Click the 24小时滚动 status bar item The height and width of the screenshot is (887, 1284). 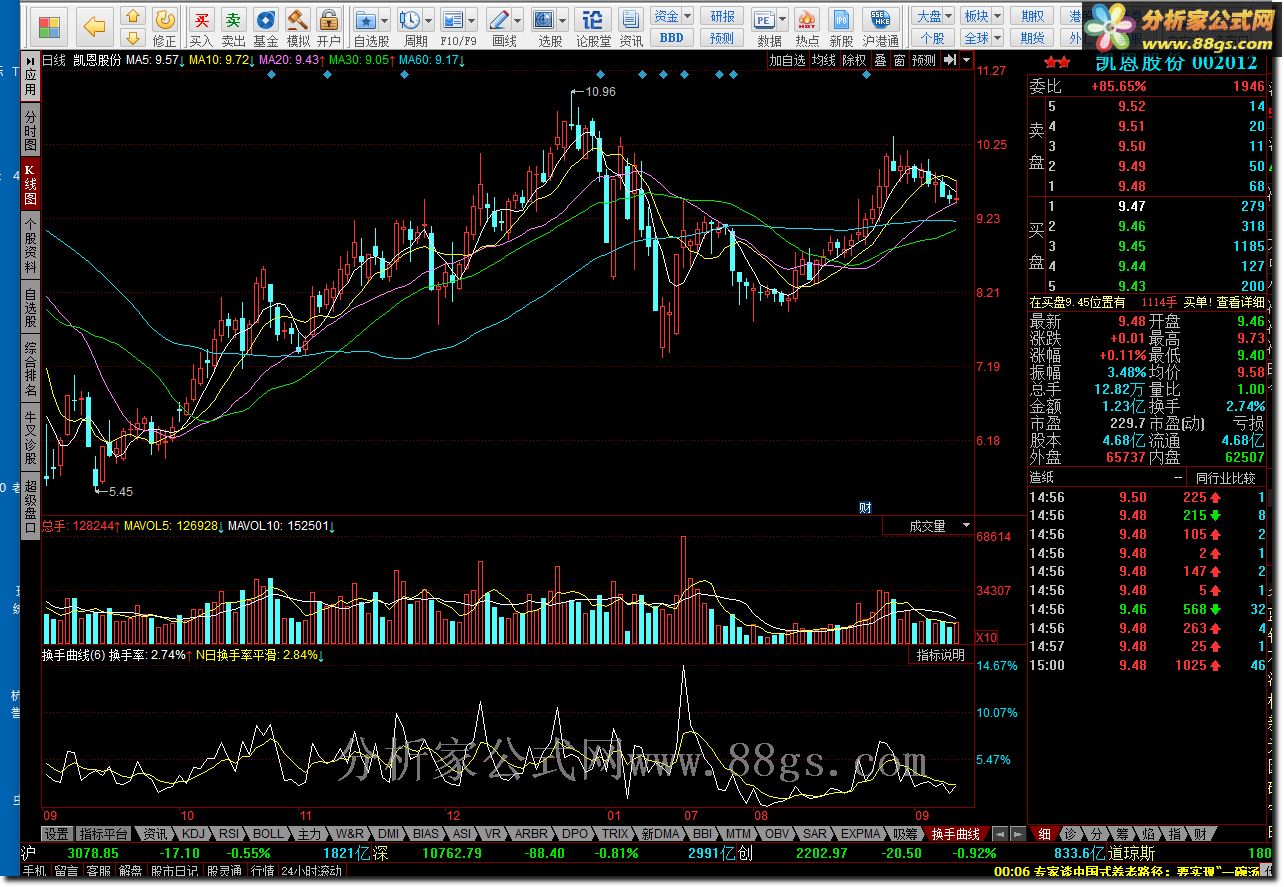[x=311, y=871]
